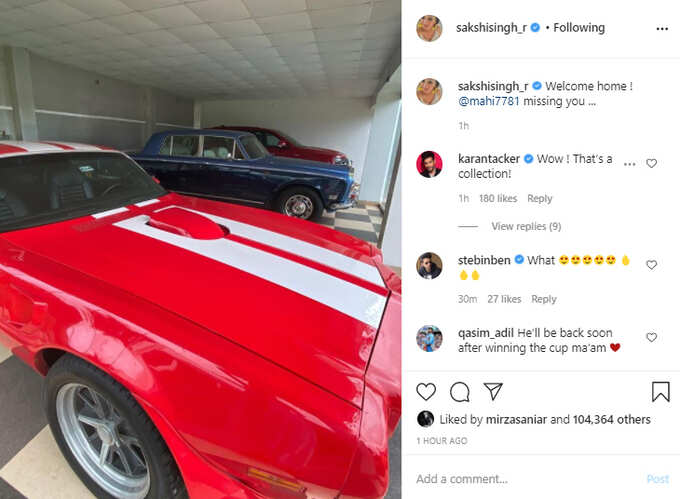Open the post options three-dot menu
The image size is (680, 499).
point(662,29)
